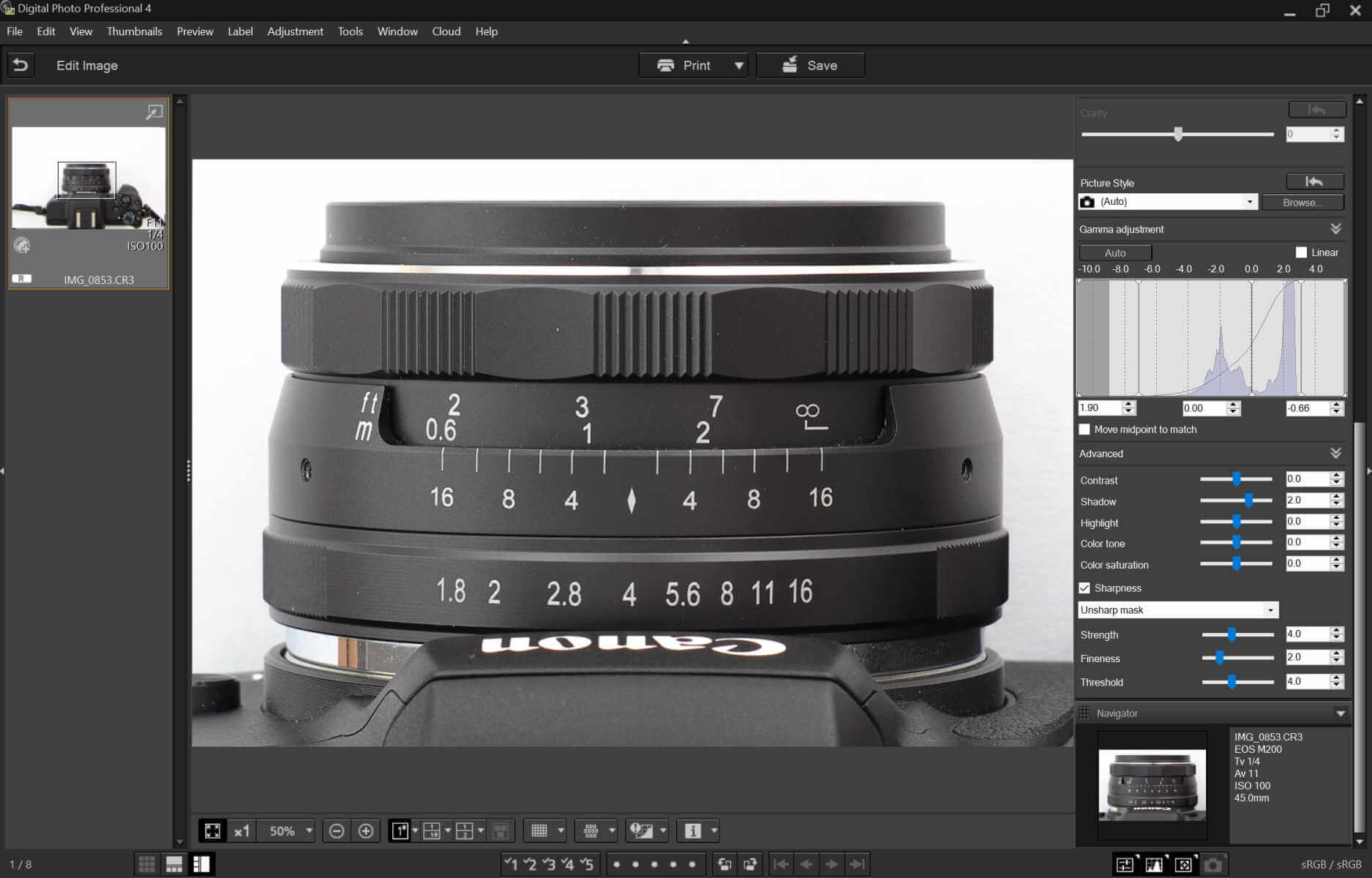Select two-image split layout
Image resolution: width=1372 pixels, height=878 pixels.
point(464,830)
